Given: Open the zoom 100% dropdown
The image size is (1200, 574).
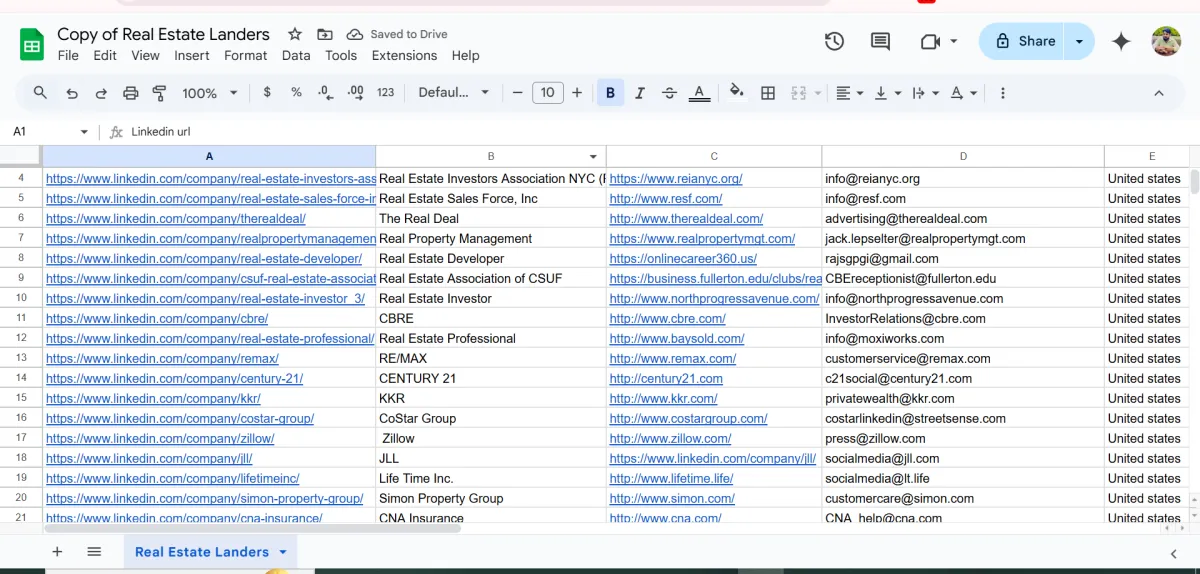Looking at the screenshot, I should pyautogui.click(x=210, y=93).
